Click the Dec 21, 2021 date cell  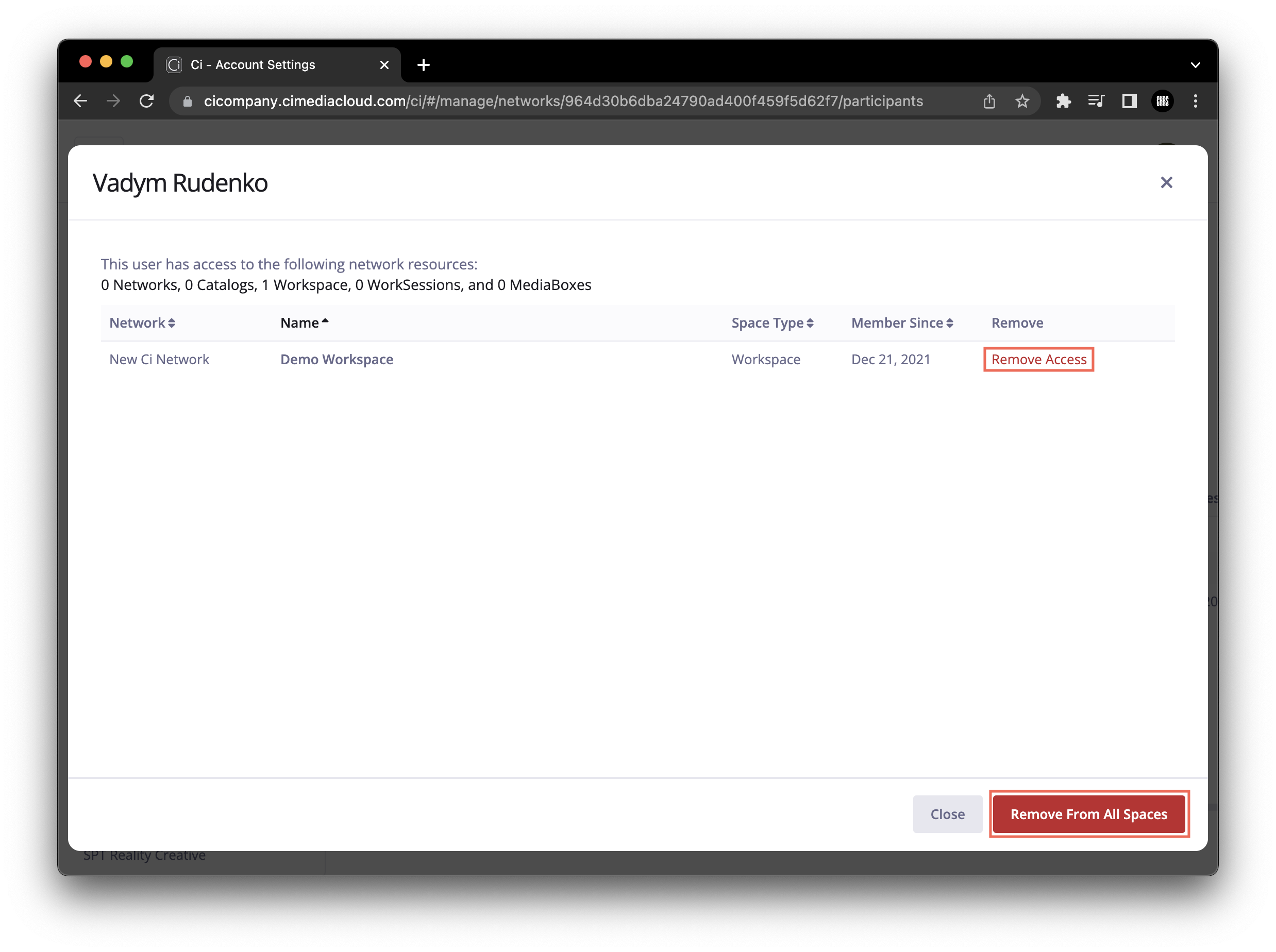point(891,360)
